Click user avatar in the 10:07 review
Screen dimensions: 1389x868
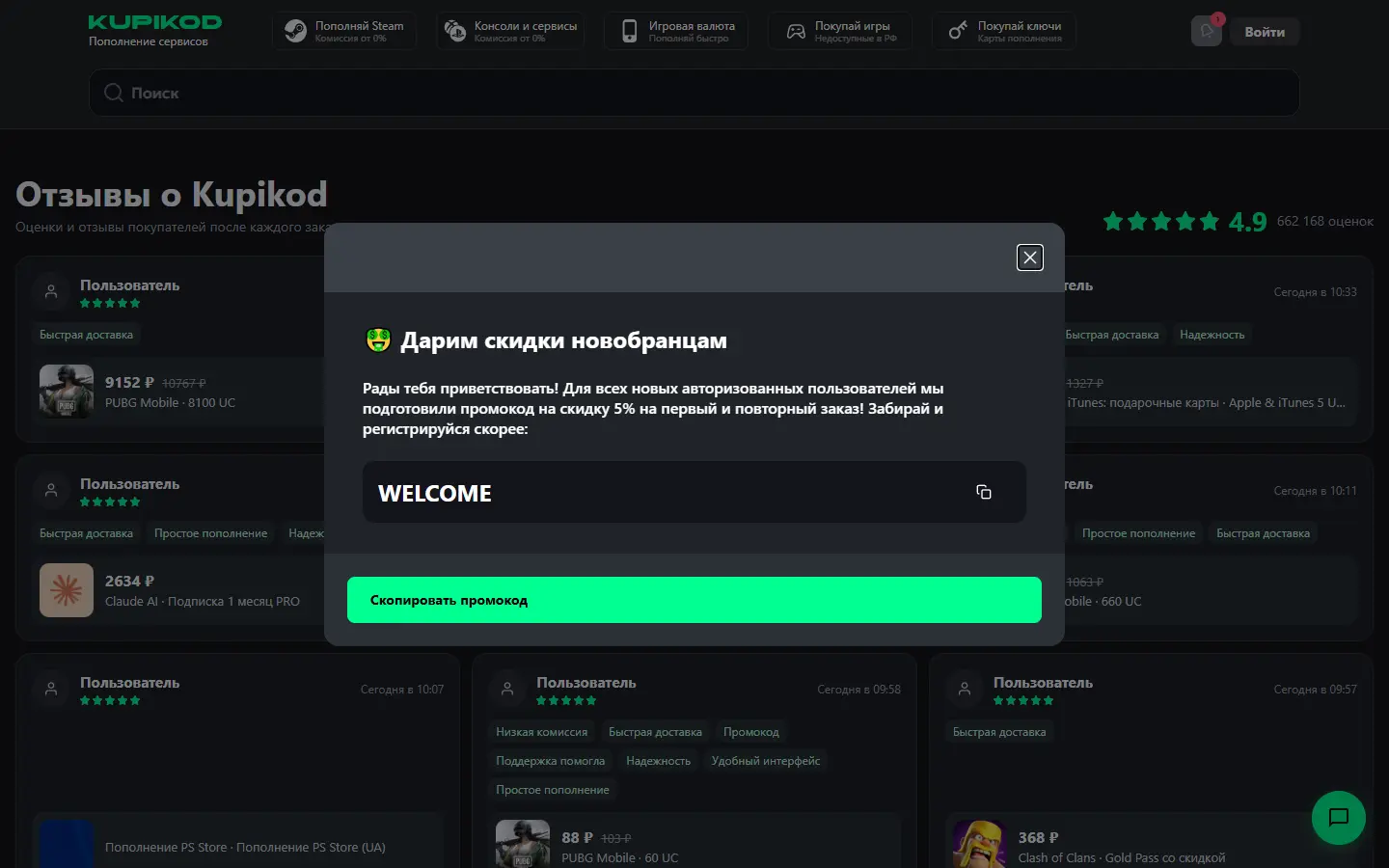tap(51, 689)
